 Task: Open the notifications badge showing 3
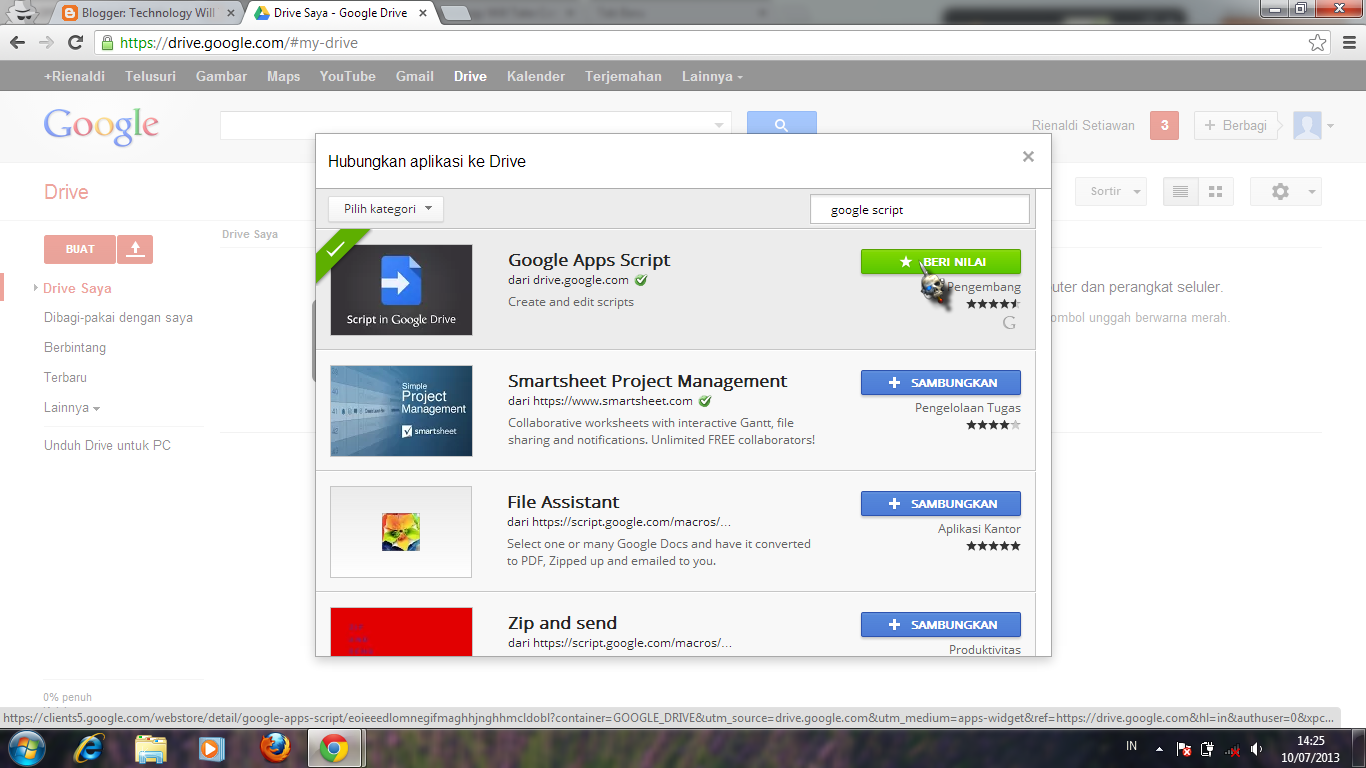pyautogui.click(x=1164, y=125)
